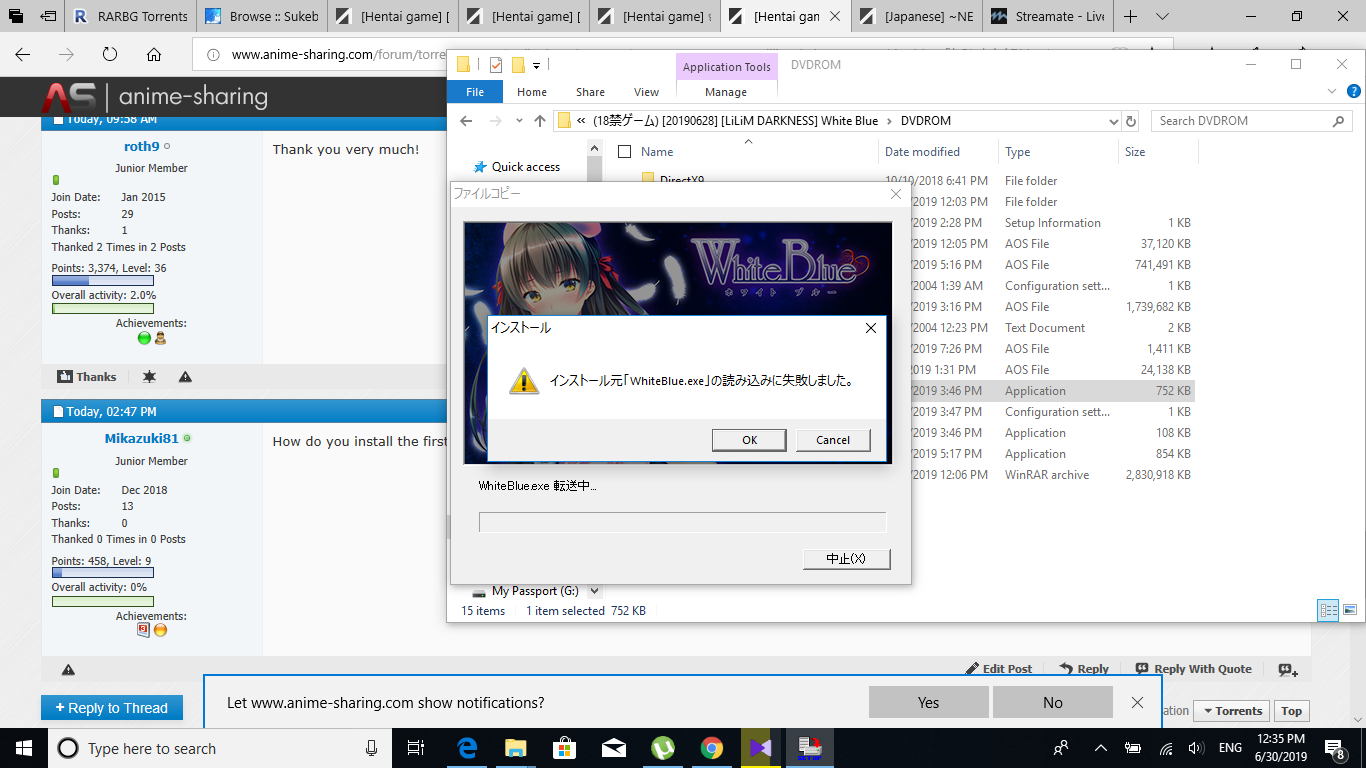Go to Edge browser home page
The height and width of the screenshot is (768, 1366).
point(153,54)
